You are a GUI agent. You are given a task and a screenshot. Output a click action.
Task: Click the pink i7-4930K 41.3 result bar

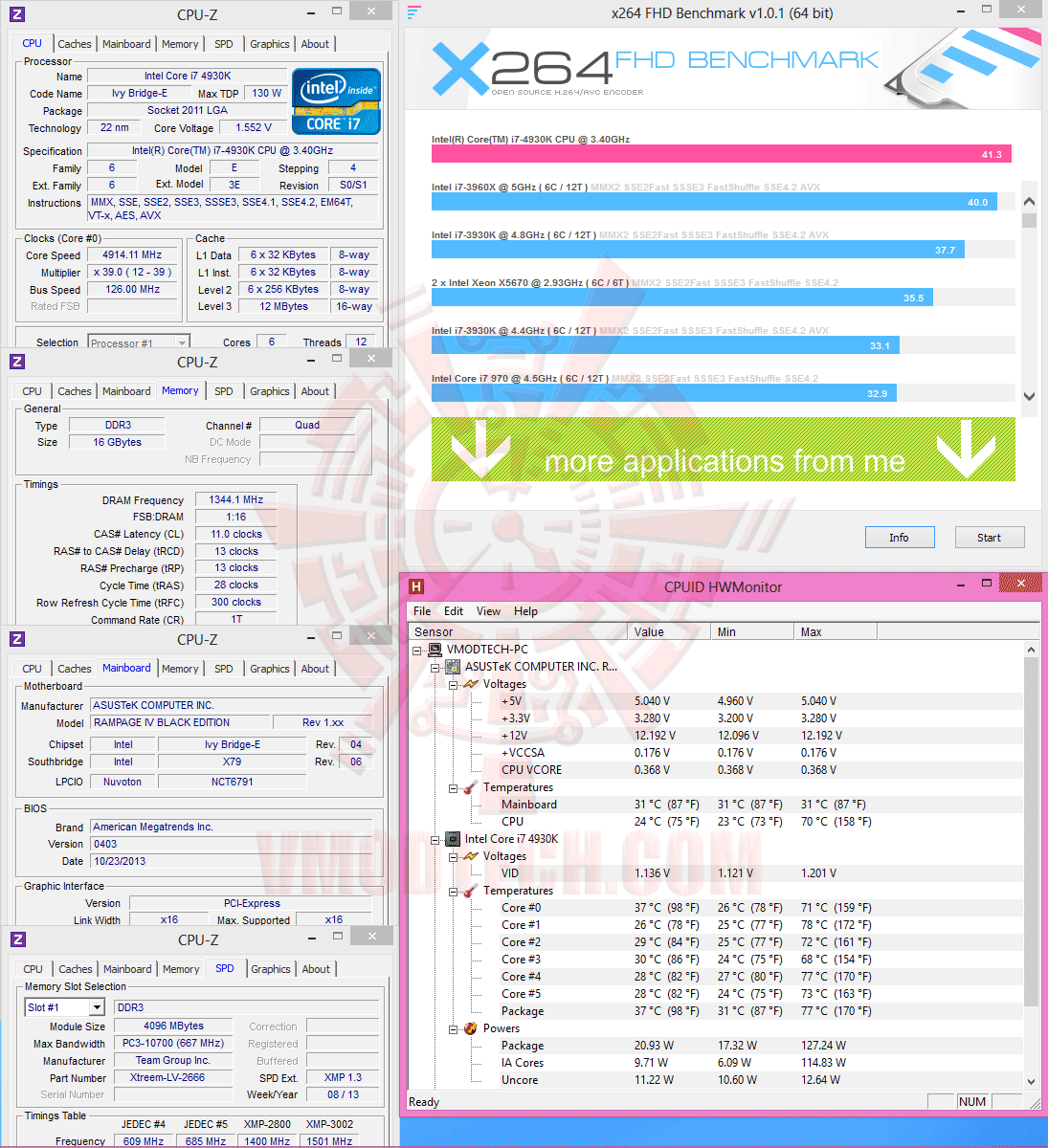(722, 154)
